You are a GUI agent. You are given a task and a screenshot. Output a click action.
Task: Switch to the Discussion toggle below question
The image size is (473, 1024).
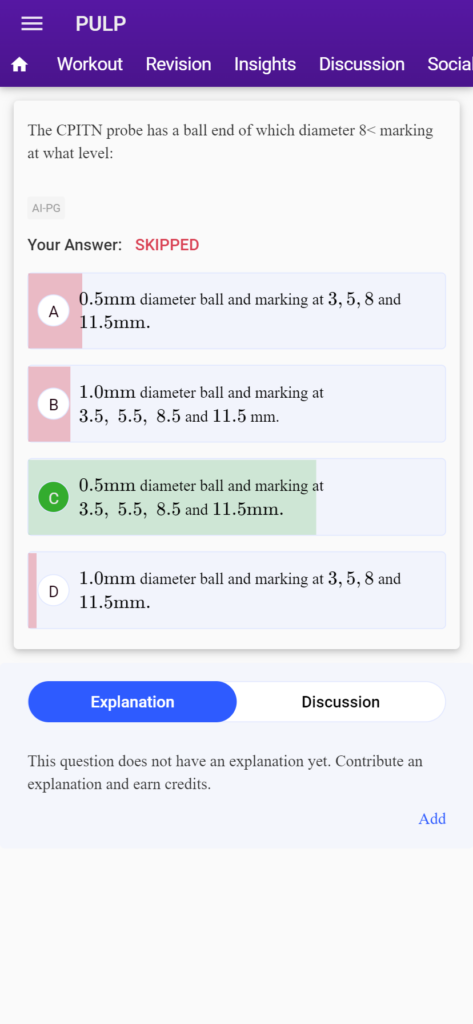(x=340, y=702)
